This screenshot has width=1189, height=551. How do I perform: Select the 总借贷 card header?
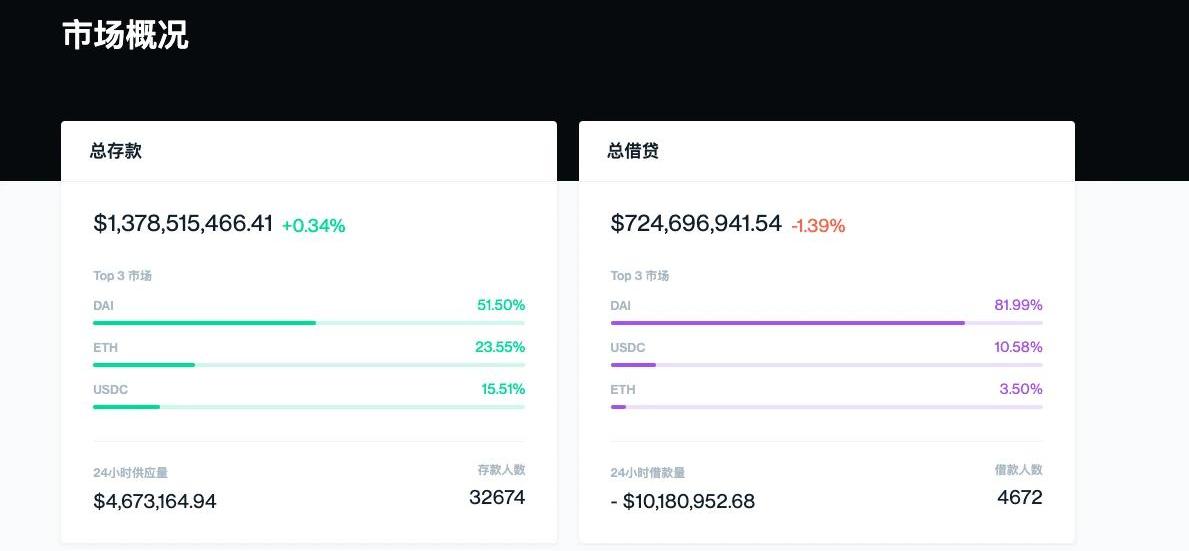633,151
